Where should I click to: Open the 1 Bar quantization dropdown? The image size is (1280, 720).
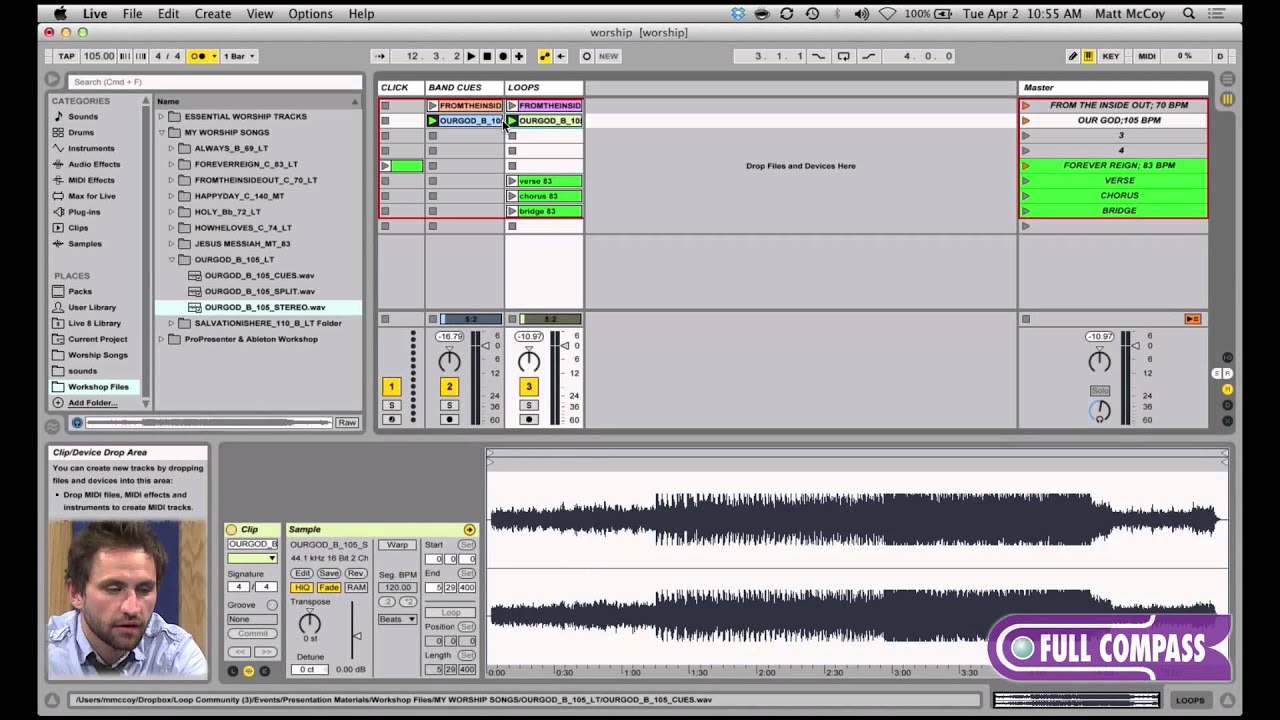[x=239, y=56]
